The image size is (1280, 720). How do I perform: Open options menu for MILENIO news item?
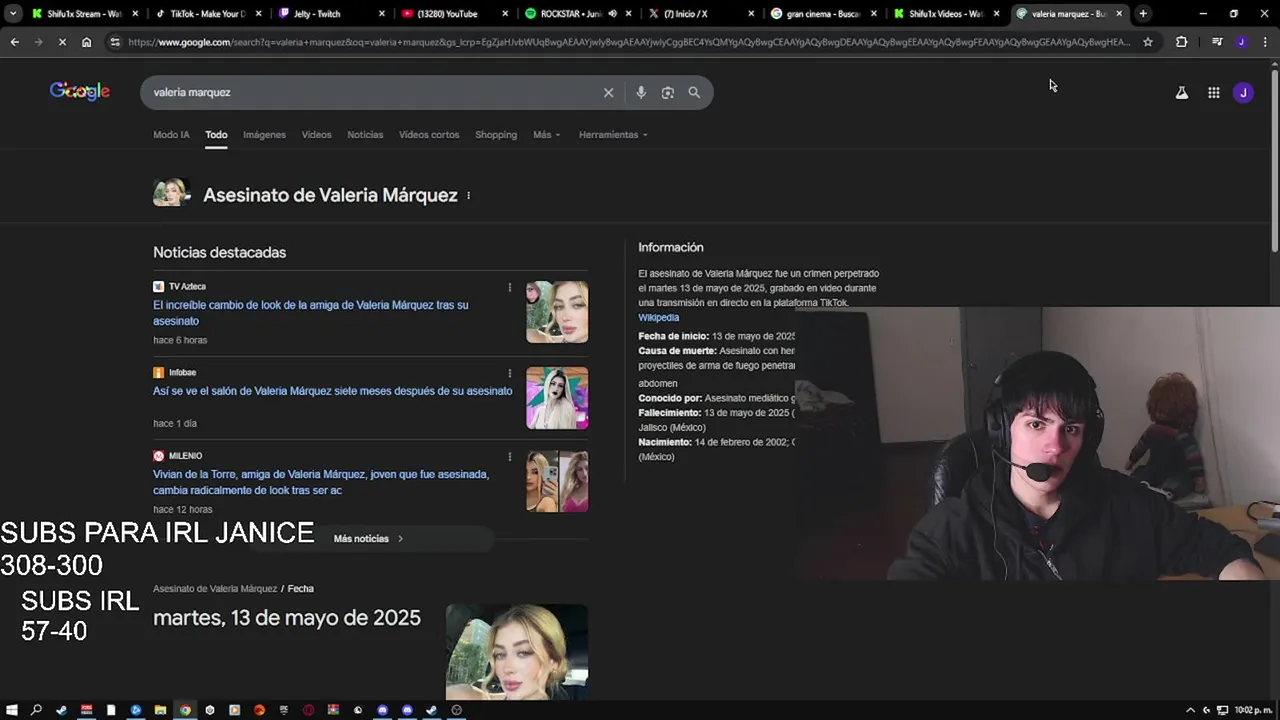509,456
